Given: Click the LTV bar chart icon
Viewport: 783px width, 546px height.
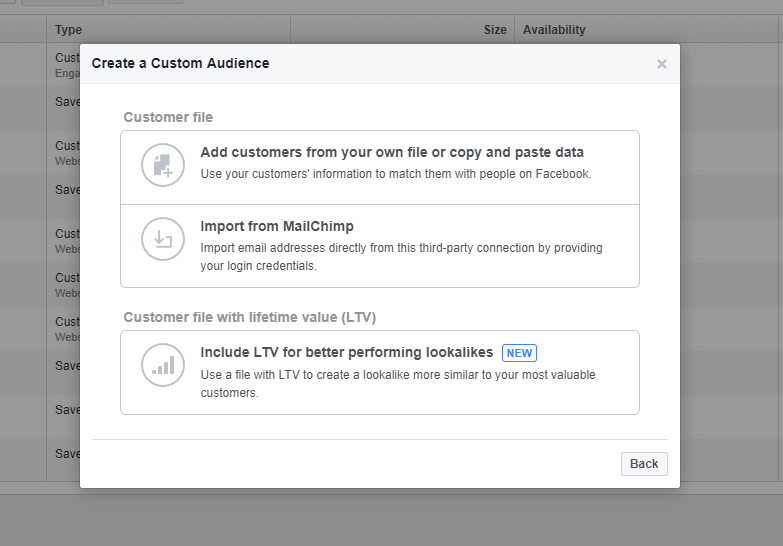Looking at the screenshot, I should (162, 365).
